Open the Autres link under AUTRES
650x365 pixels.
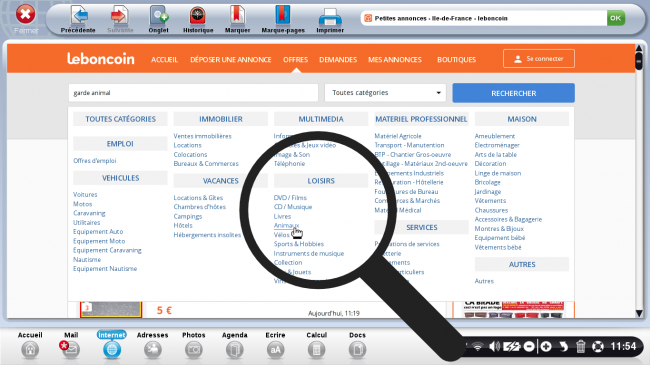tap(484, 281)
